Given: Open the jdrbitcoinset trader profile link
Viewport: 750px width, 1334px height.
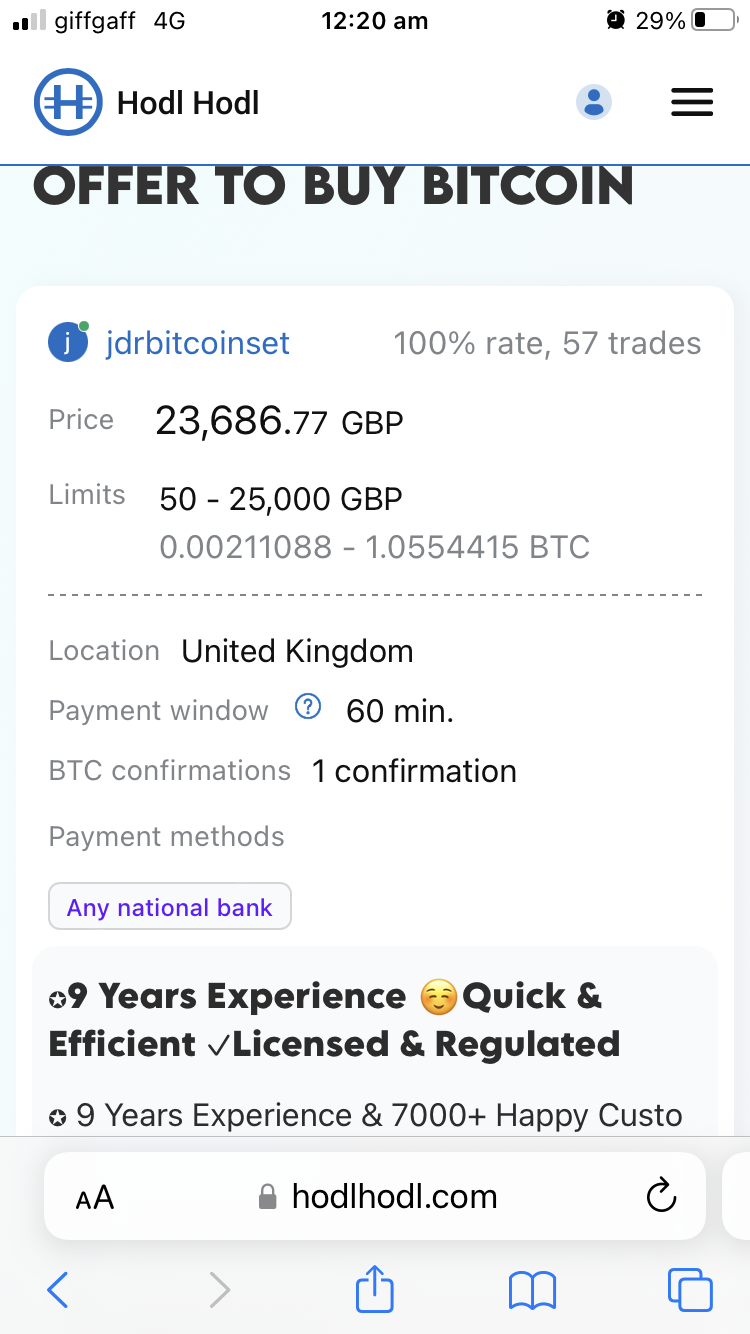Looking at the screenshot, I should tap(197, 343).
